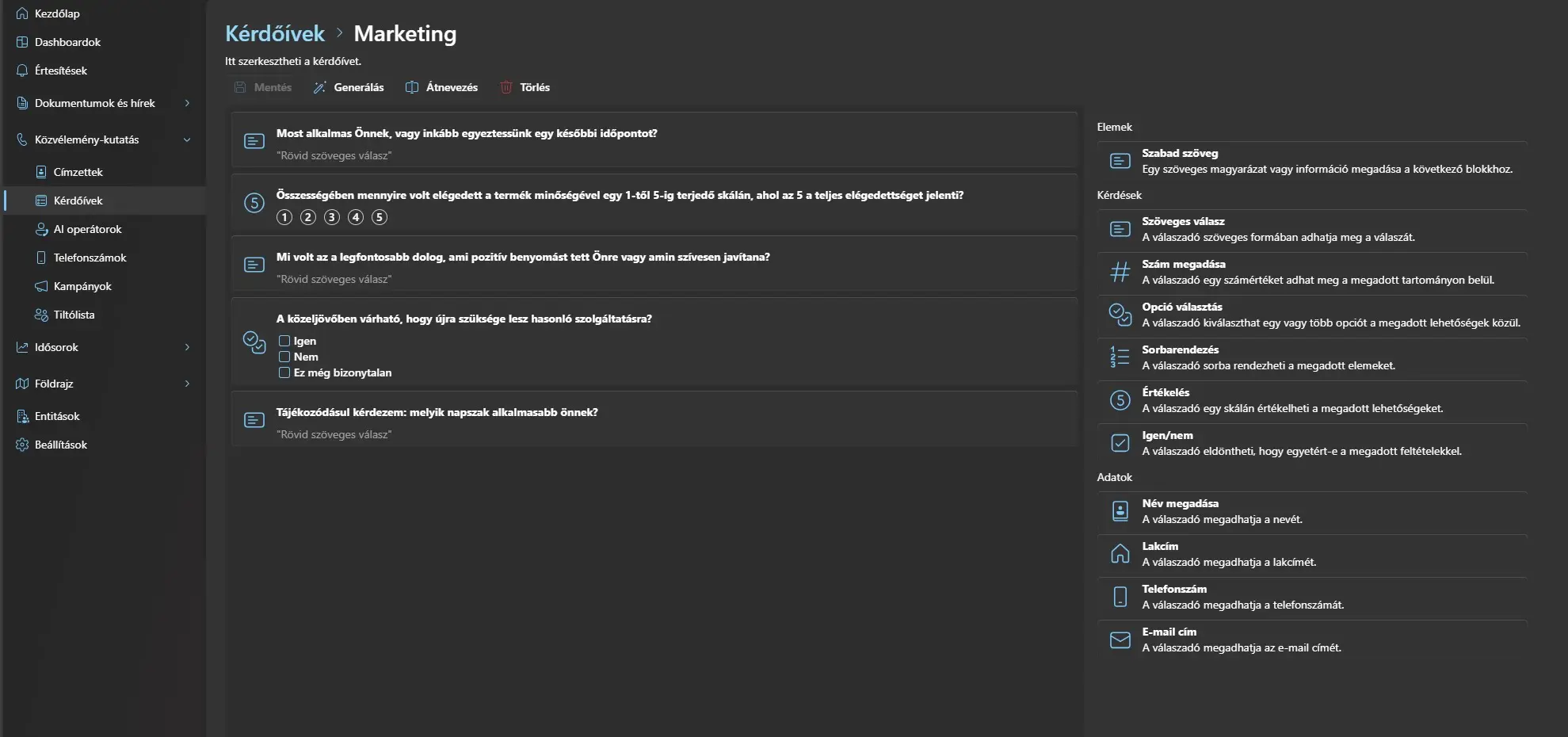This screenshot has width=1568, height=737.
Task: Click the Generálás button
Action: click(x=349, y=87)
